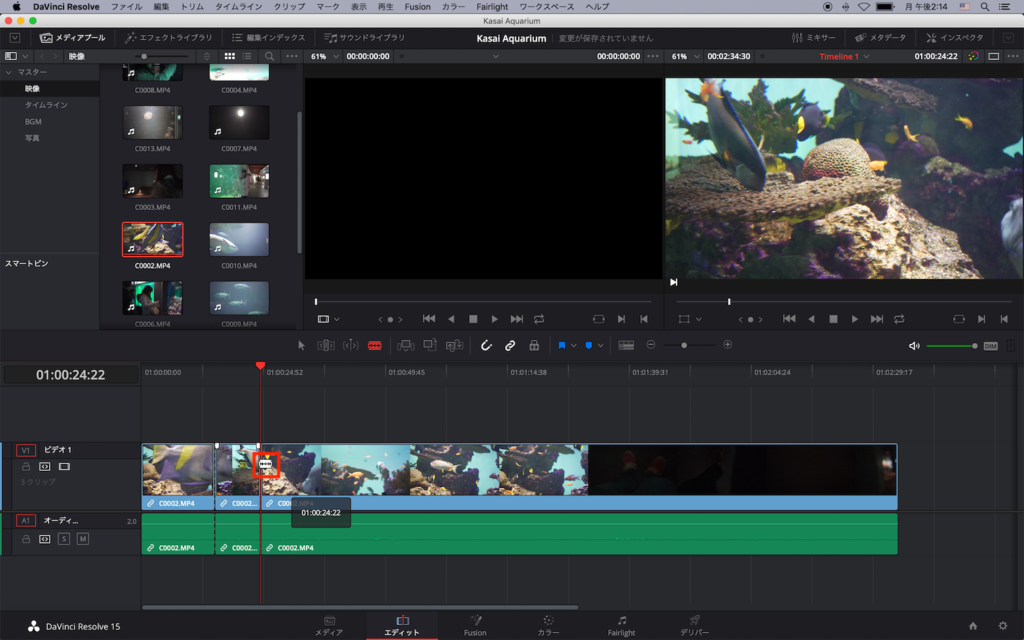
Task: Select the arrow Selection mode tool
Action: 301,345
